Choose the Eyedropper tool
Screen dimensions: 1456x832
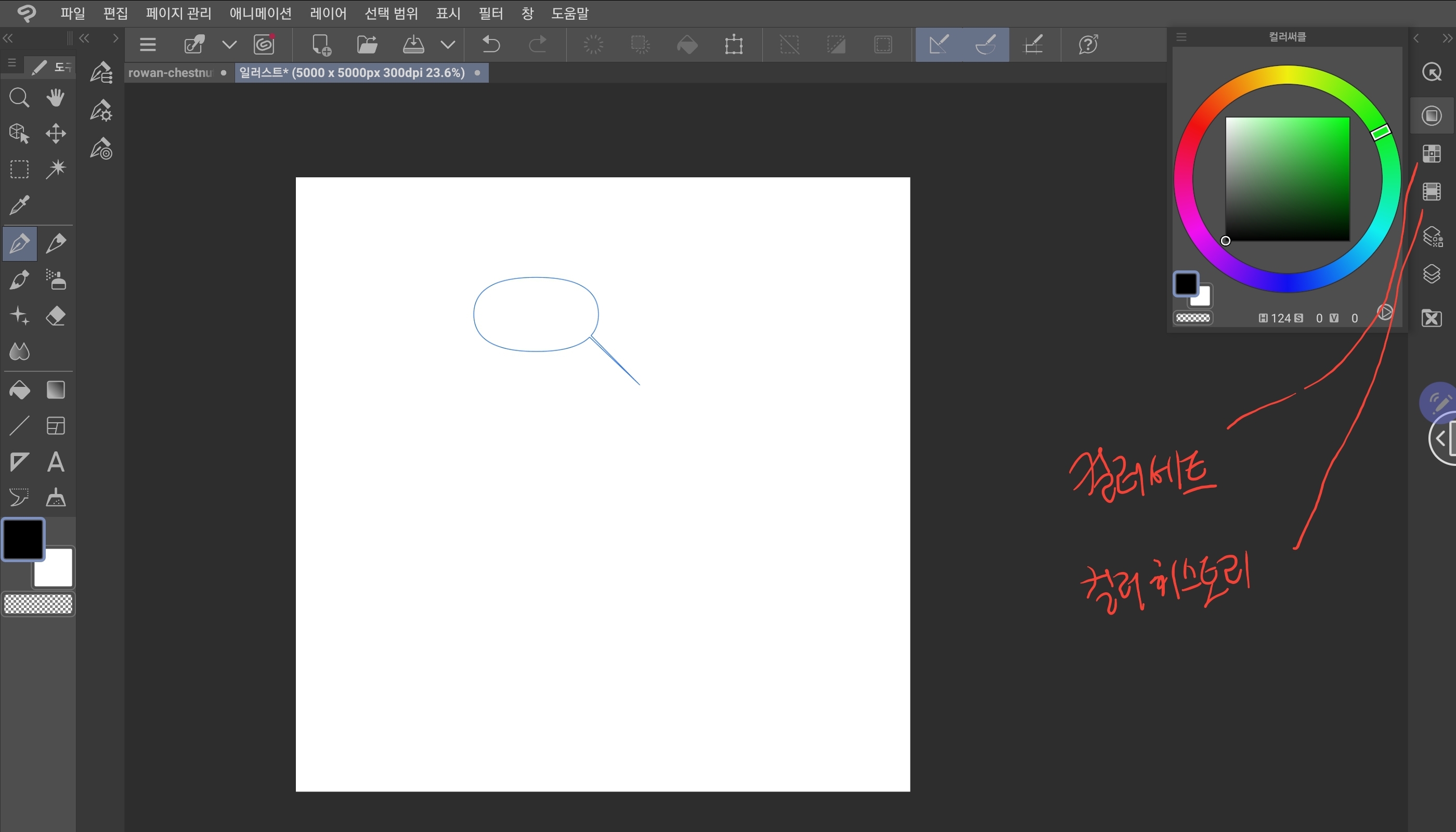(19, 204)
